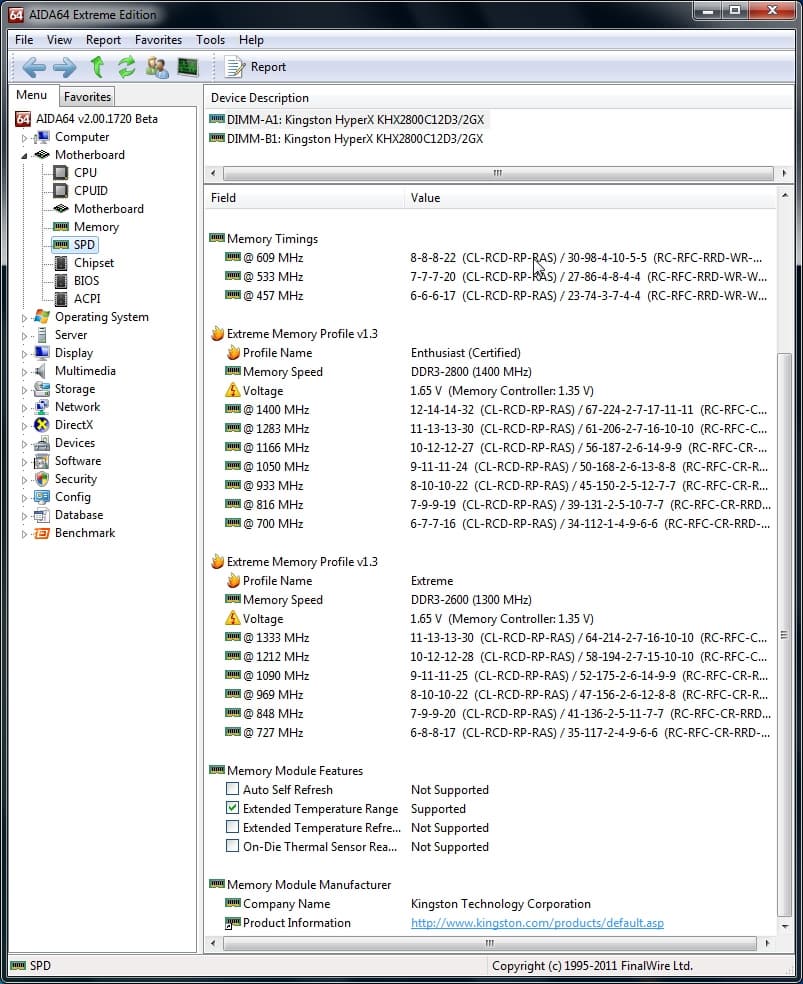Screen dimensions: 803x984
Task: Open the File menu
Action: tap(24, 40)
